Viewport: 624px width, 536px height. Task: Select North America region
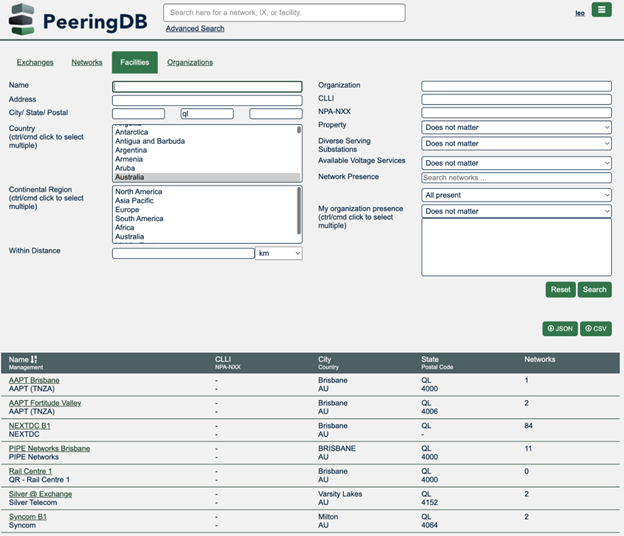coord(138,192)
